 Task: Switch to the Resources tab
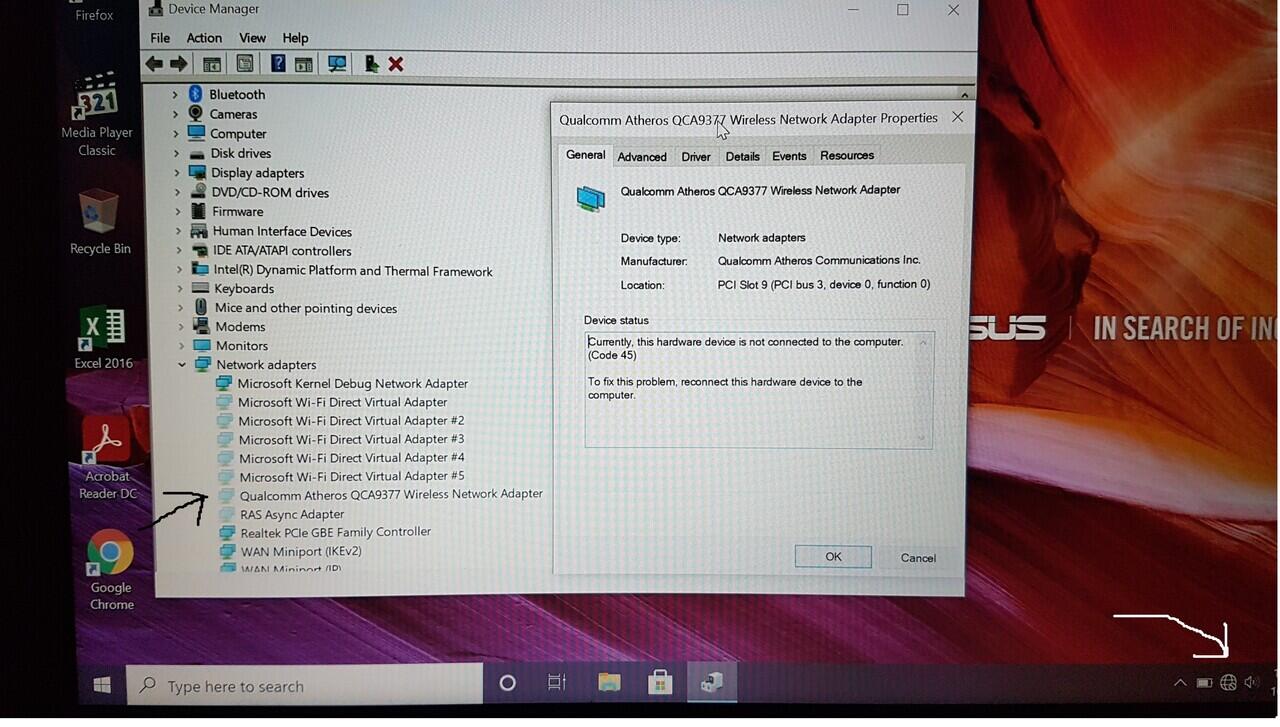847,155
